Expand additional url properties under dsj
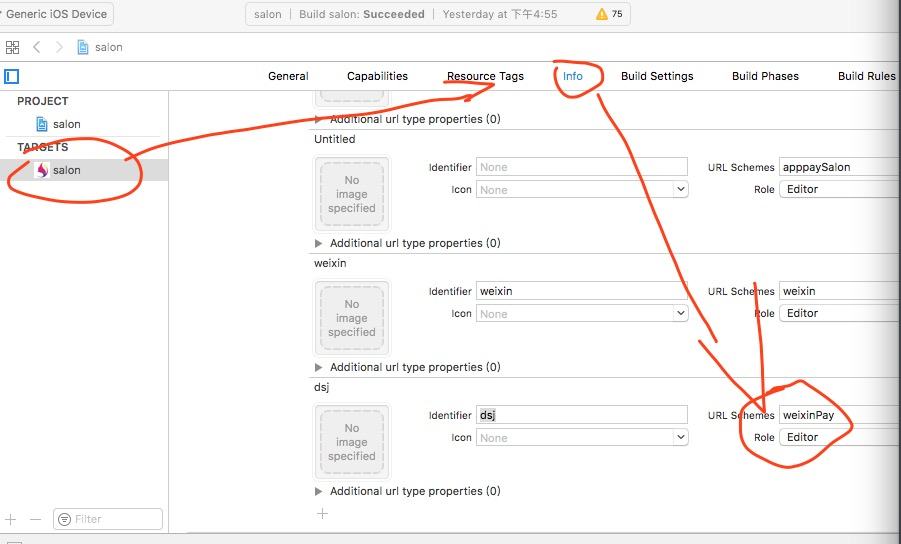901x544 pixels. click(x=318, y=492)
